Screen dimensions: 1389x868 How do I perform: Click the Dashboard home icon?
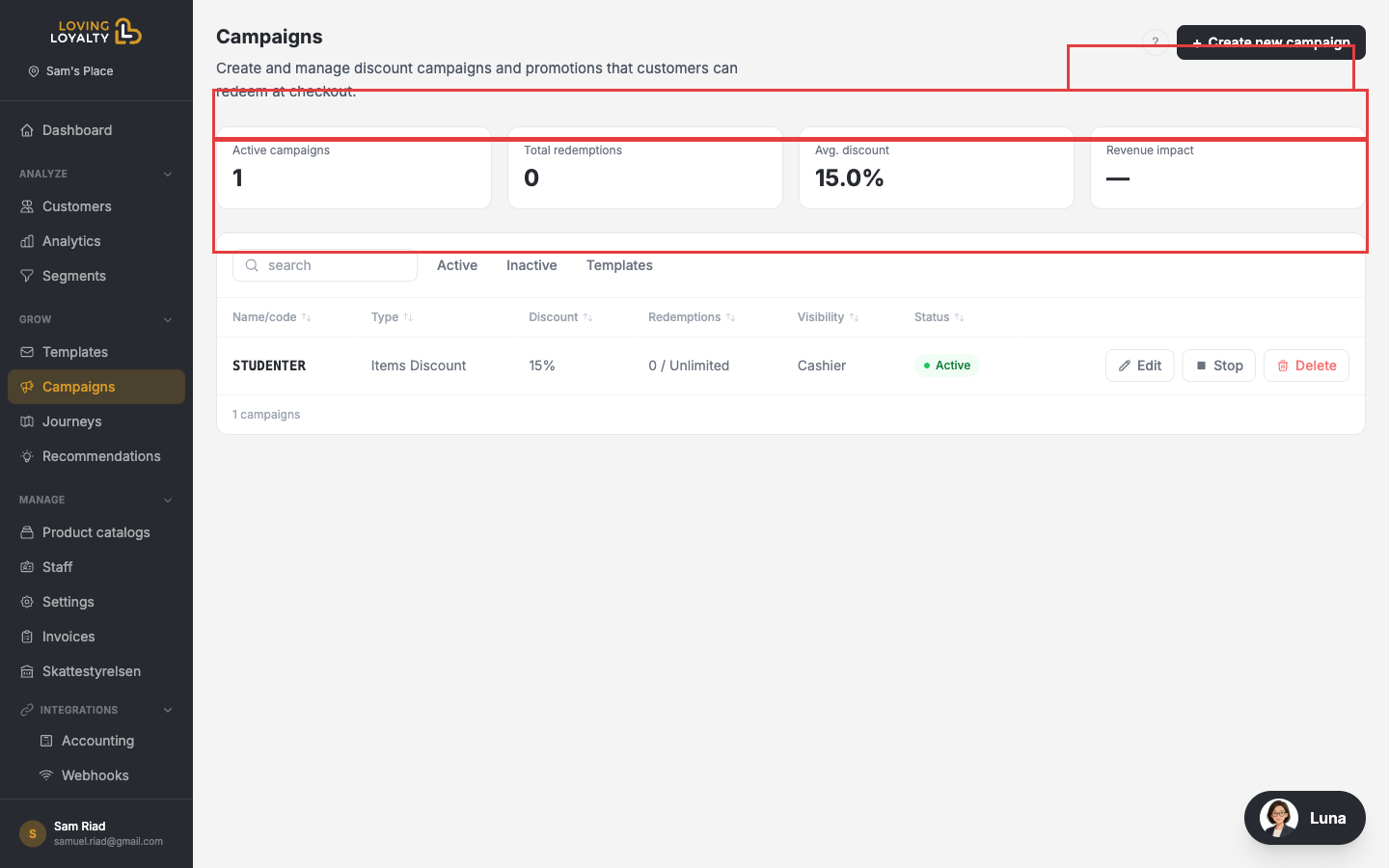click(x=27, y=130)
